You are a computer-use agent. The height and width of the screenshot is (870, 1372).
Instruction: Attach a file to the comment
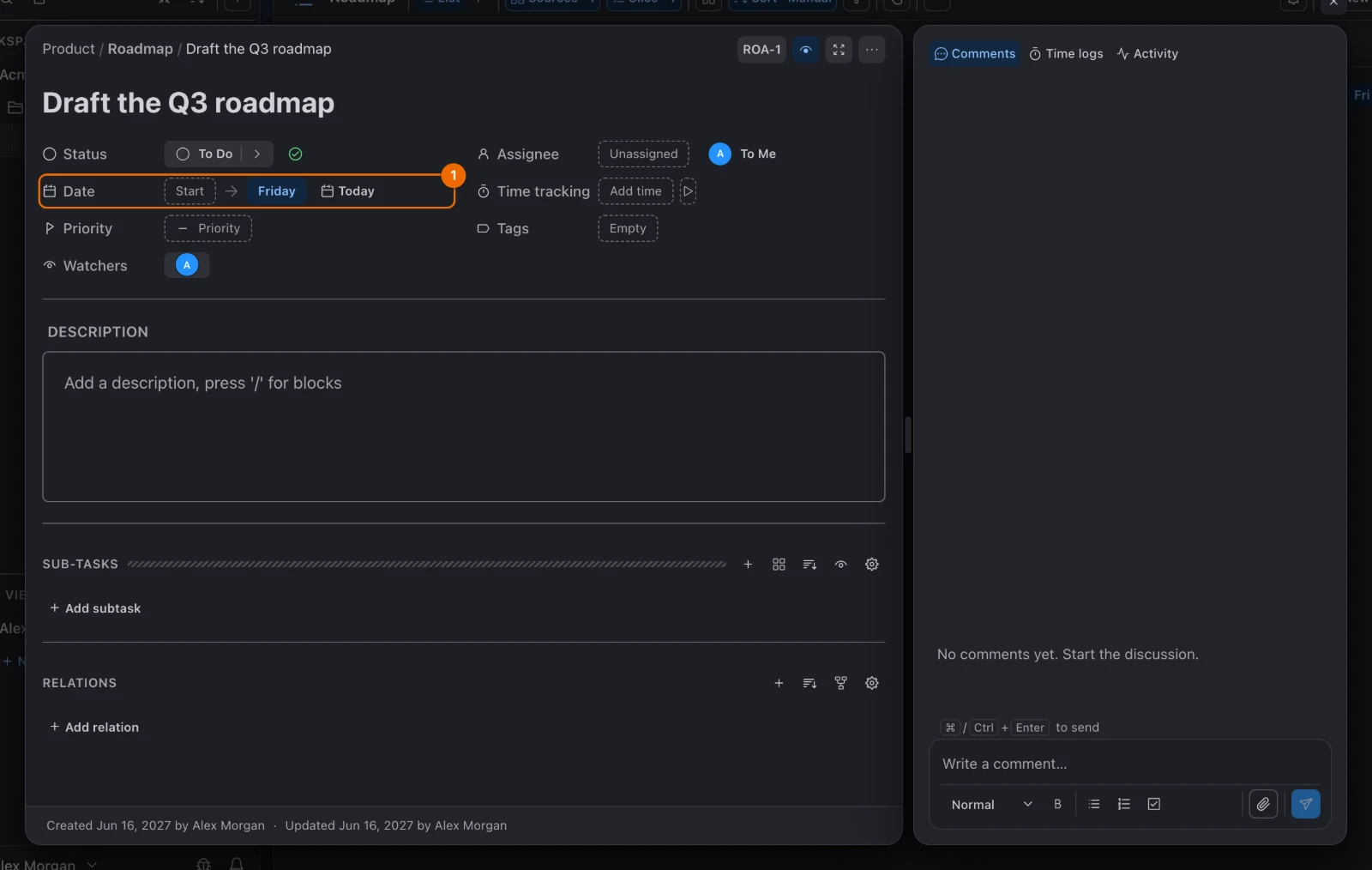1263,804
